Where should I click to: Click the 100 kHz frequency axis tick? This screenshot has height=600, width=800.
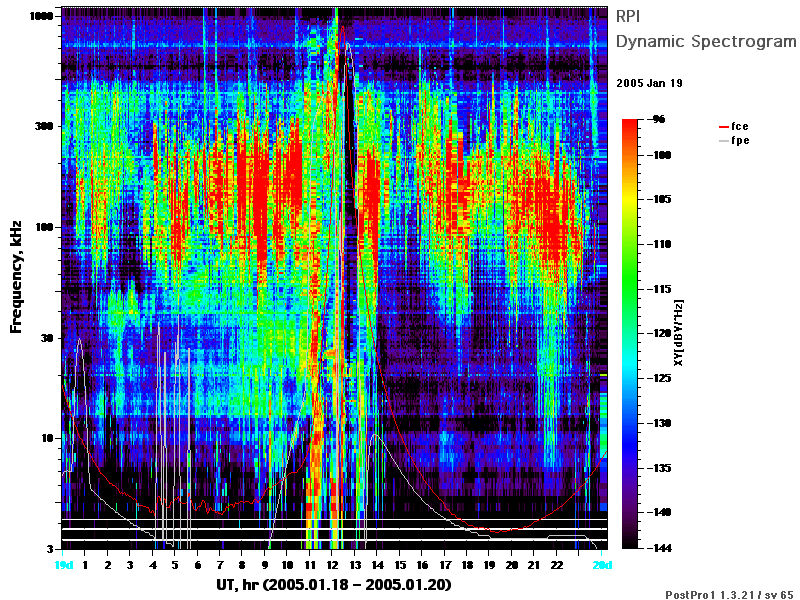44,227
